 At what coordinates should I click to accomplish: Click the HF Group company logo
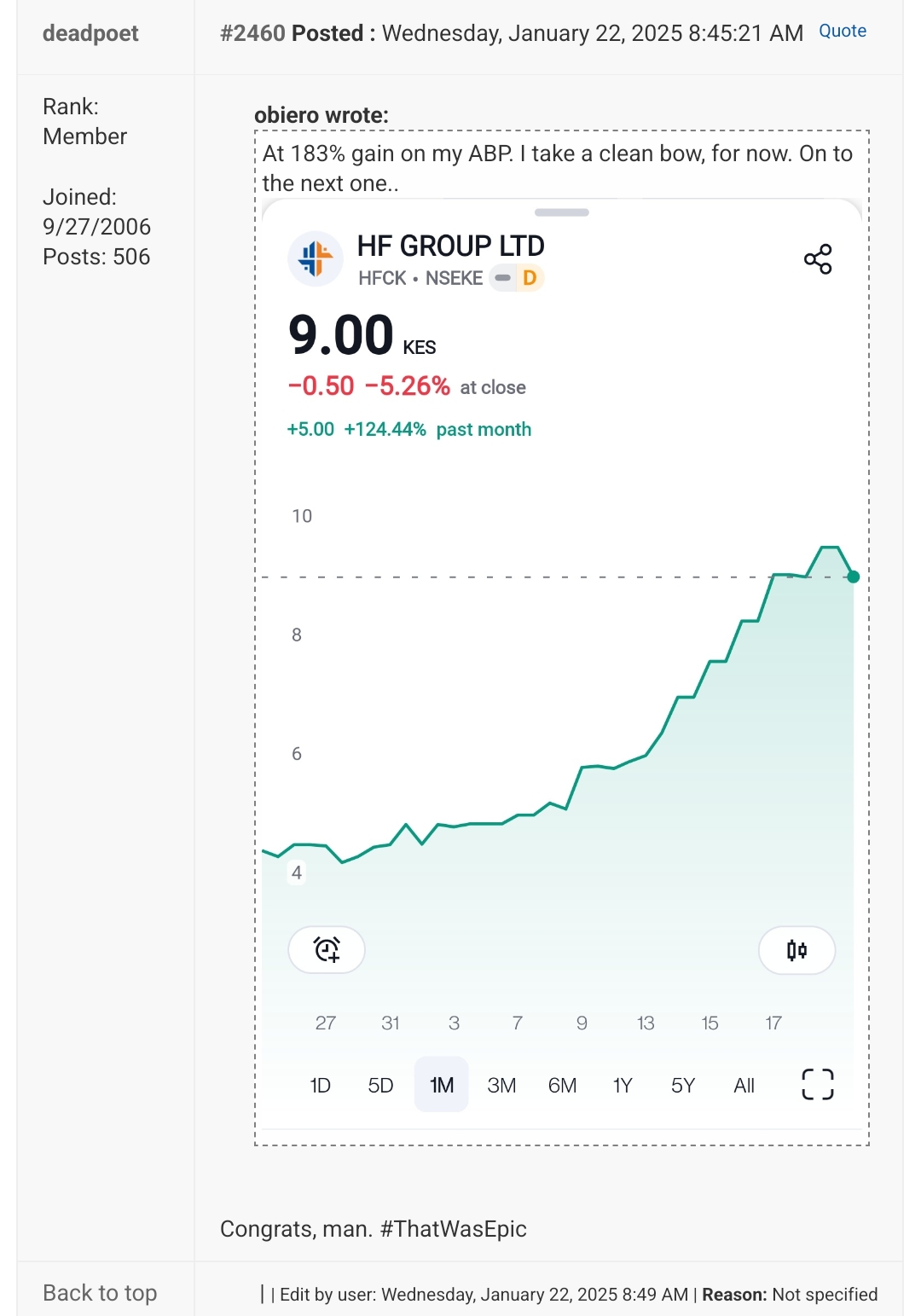coord(316,258)
